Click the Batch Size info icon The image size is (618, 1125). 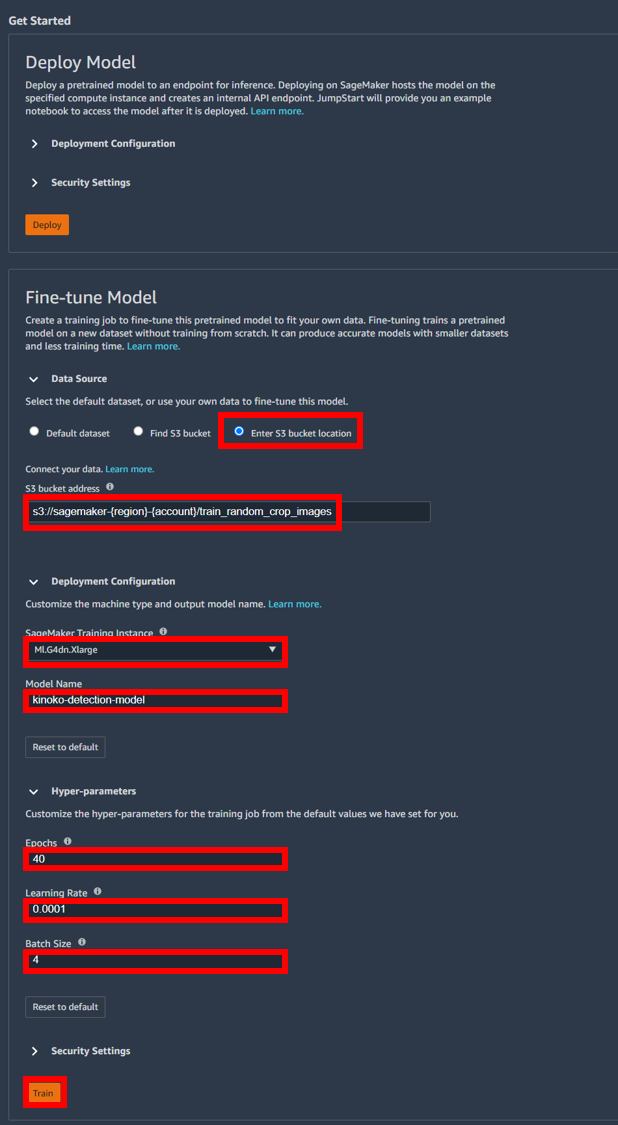pyautogui.click(x=81, y=941)
